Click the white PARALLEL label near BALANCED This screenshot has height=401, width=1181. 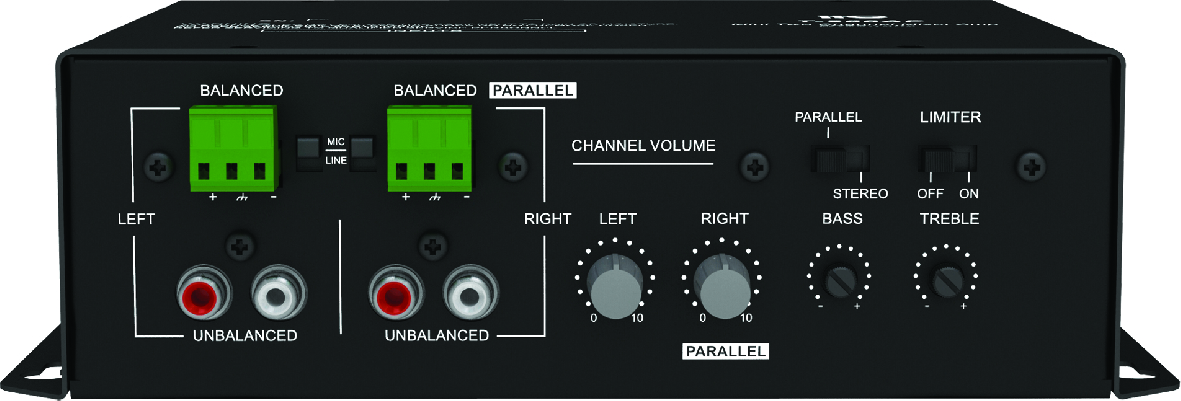[x=533, y=90]
